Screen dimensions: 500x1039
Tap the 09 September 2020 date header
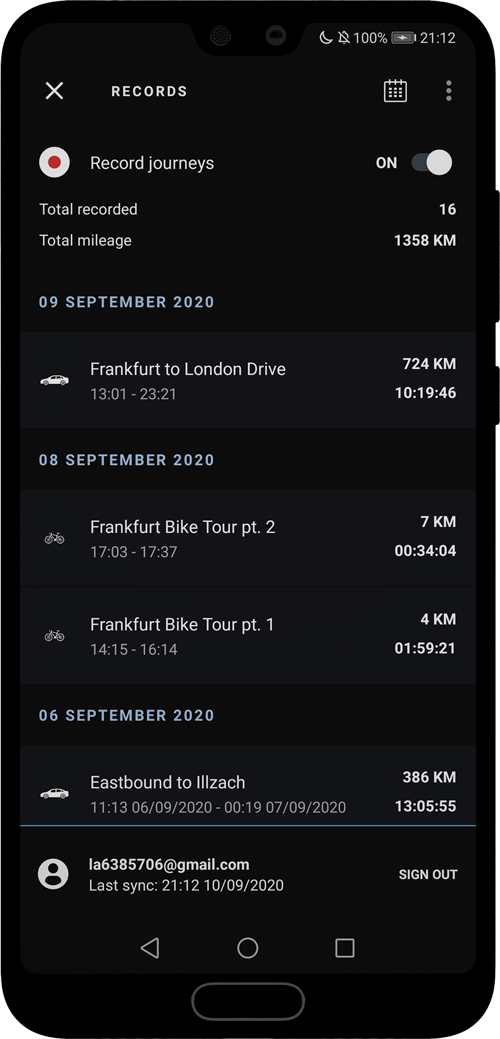pyautogui.click(x=126, y=302)
